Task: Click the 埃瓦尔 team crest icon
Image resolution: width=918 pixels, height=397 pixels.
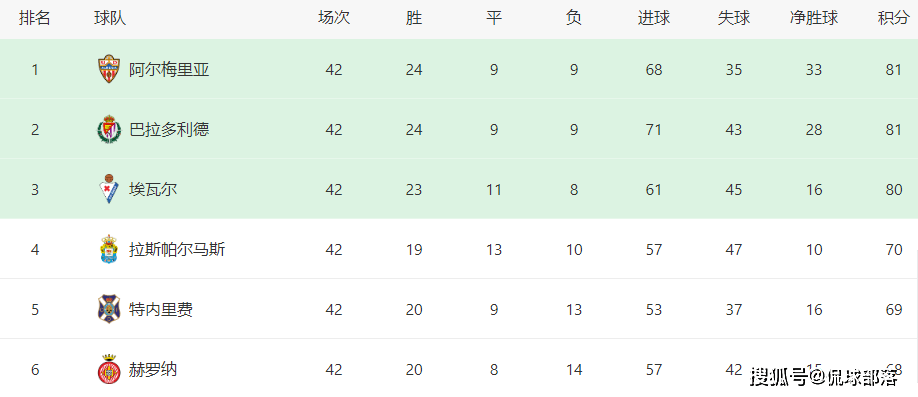Action: 109,189
